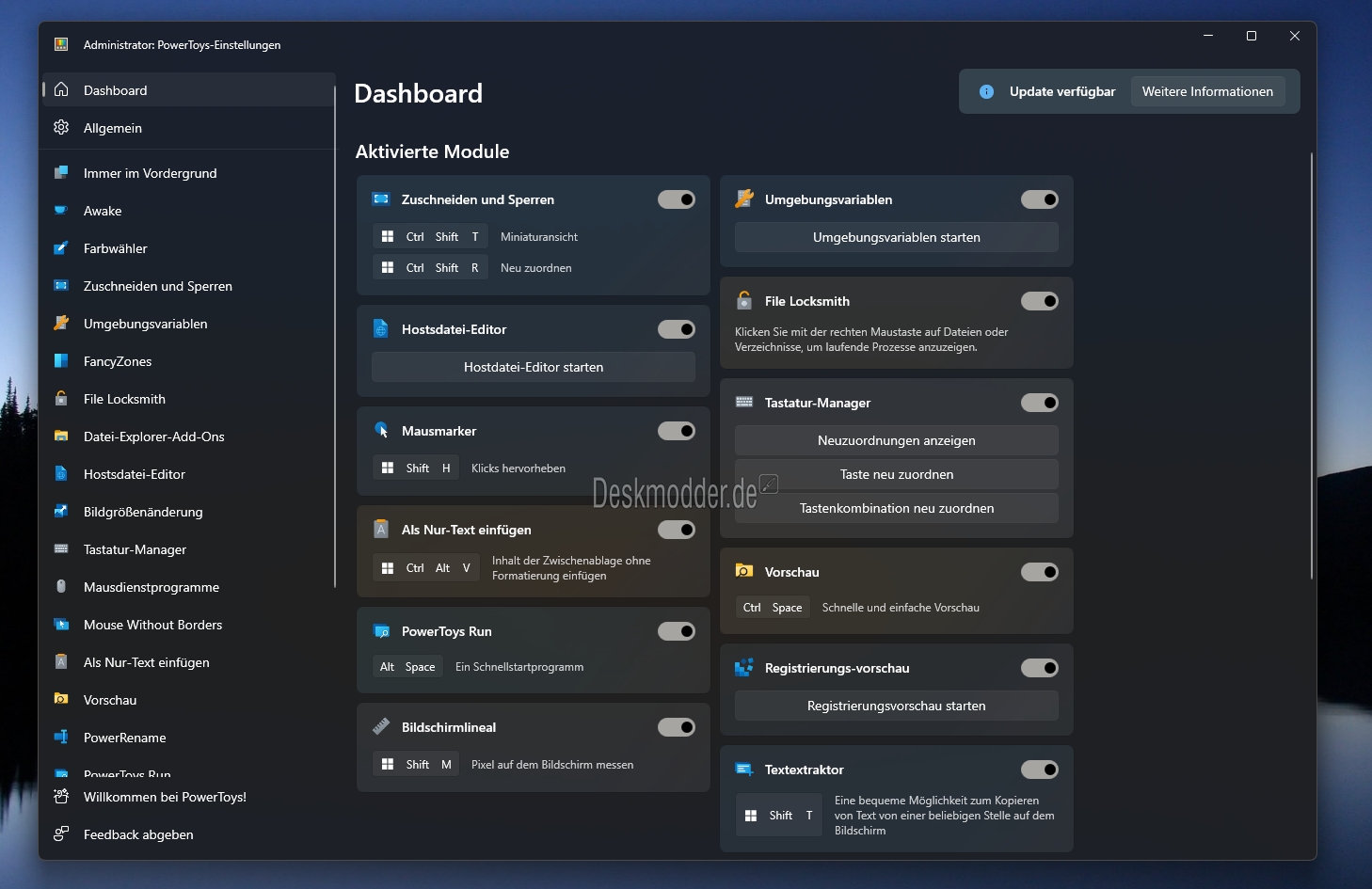1372x889 pixels.
Task: Click the Farbwähler color picker icon
Action: tap(61, 247)
